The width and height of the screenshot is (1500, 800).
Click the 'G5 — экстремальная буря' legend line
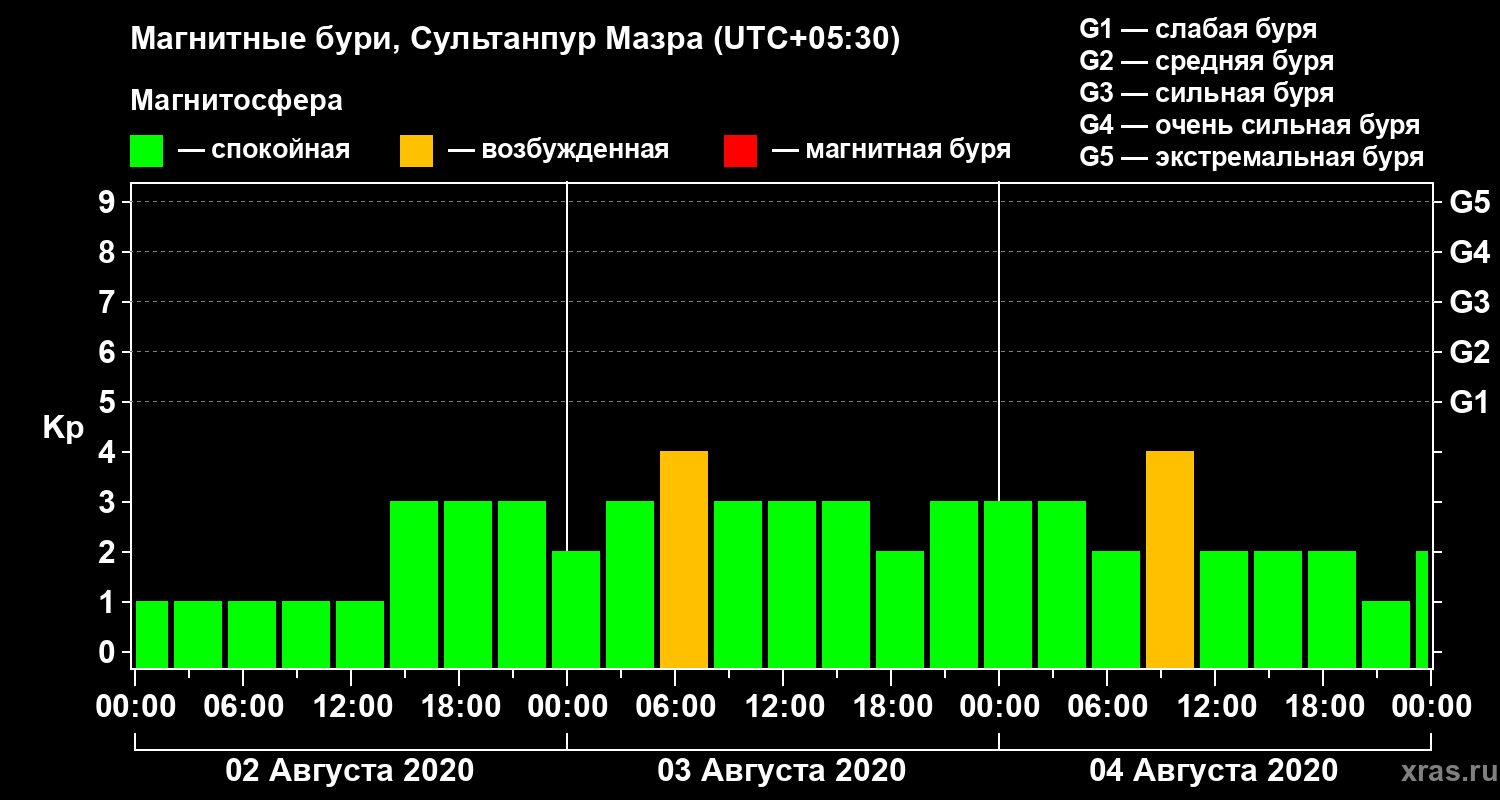pos(1251,158)
